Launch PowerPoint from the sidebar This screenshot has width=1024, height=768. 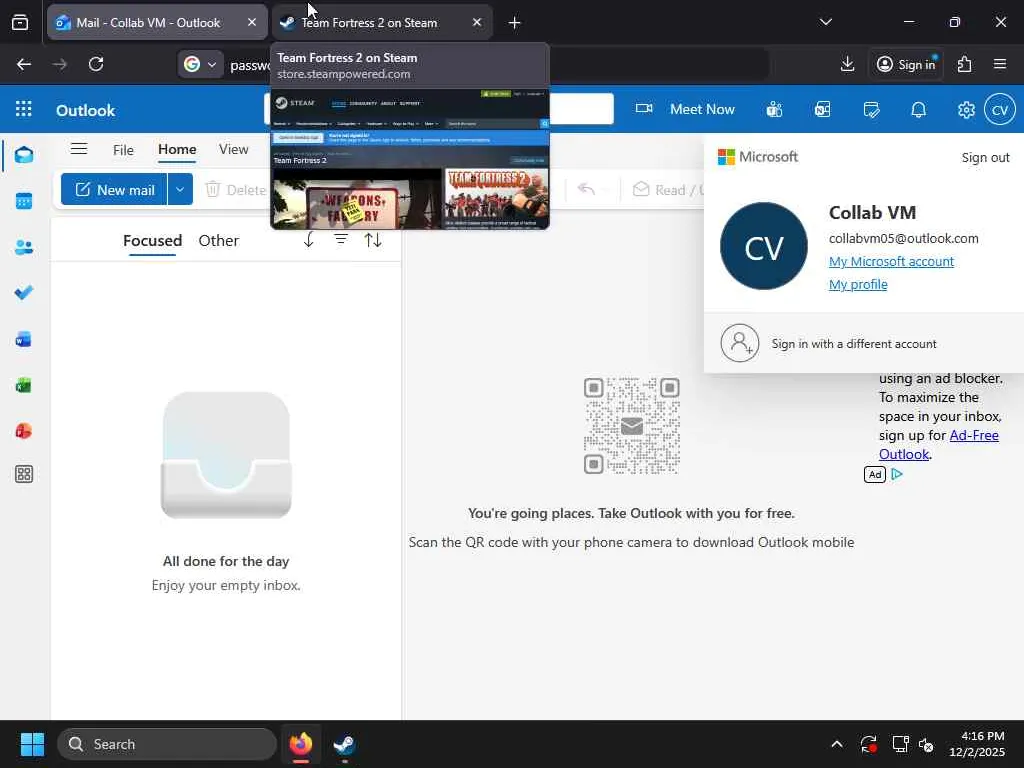24,431
